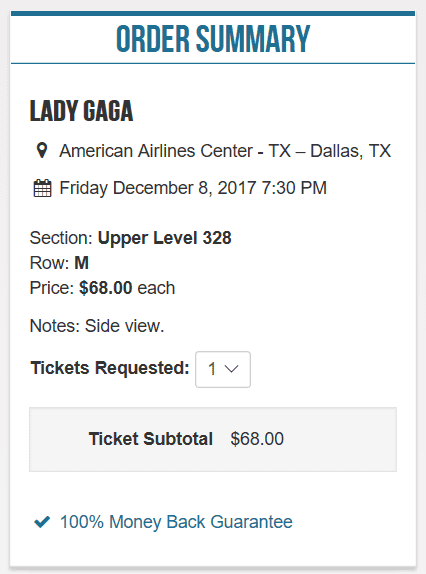426x574 pixels.
Task: Click the chevron arrow in ticket quantity box
Action: tap(232, 369)
